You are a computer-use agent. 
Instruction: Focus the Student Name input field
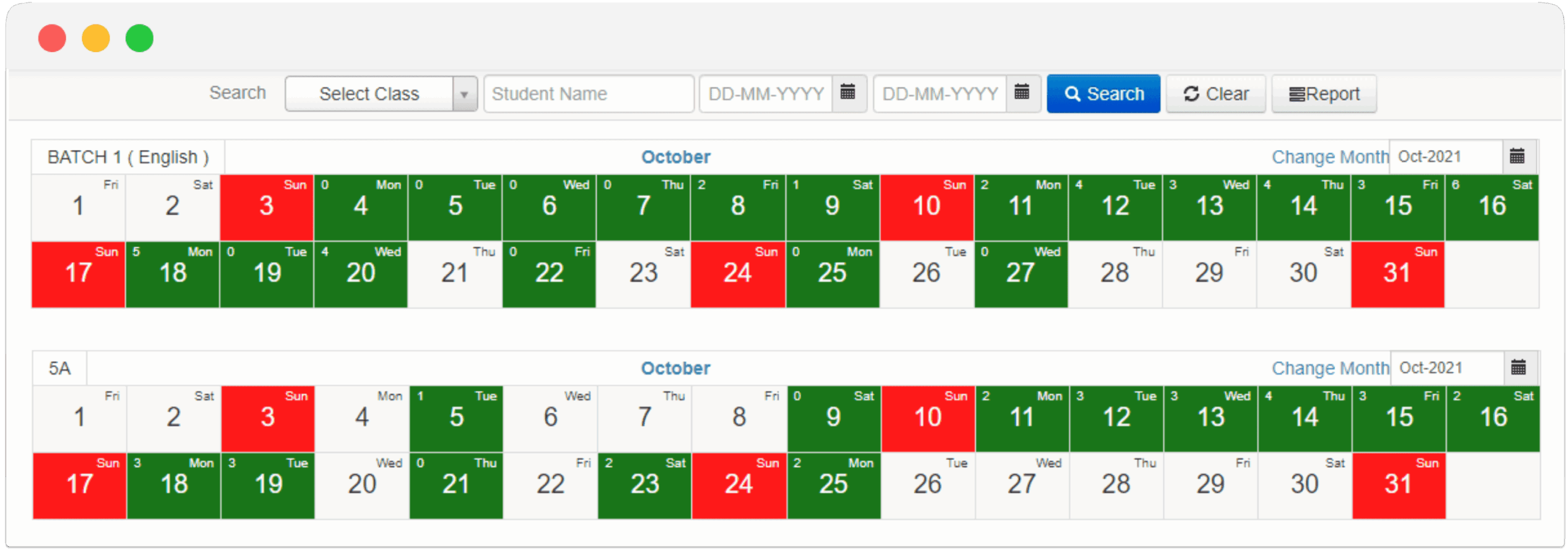point(588,94)
